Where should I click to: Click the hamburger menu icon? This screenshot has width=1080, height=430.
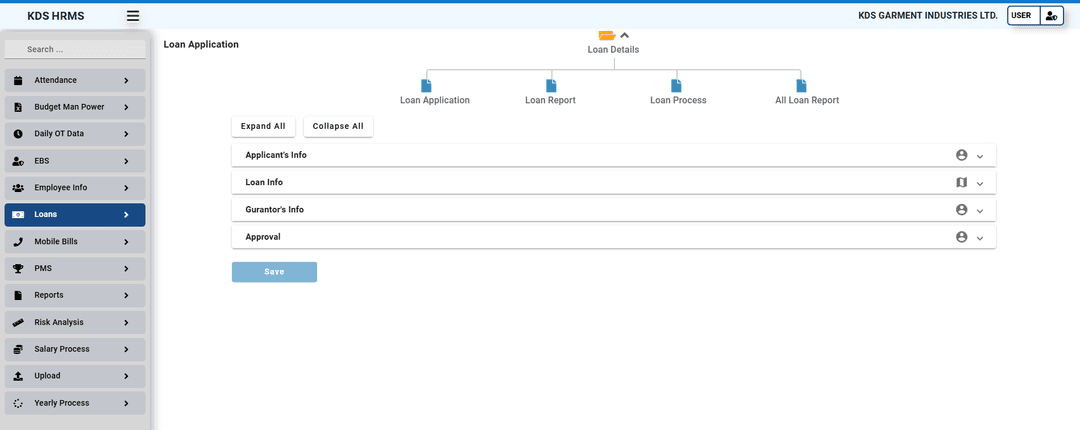(x=133, y=16)
